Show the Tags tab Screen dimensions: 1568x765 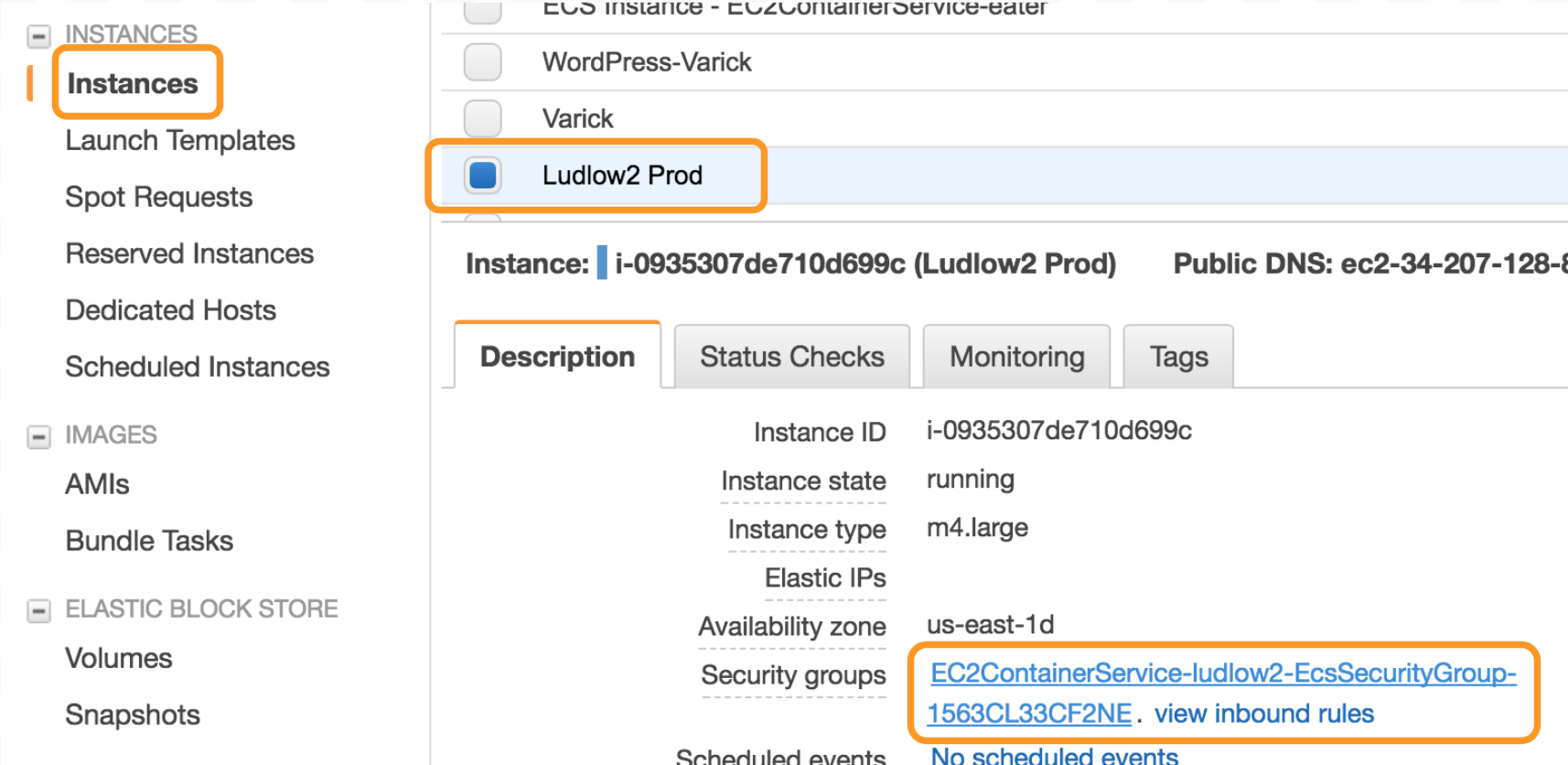click(x=1178, y=357)
